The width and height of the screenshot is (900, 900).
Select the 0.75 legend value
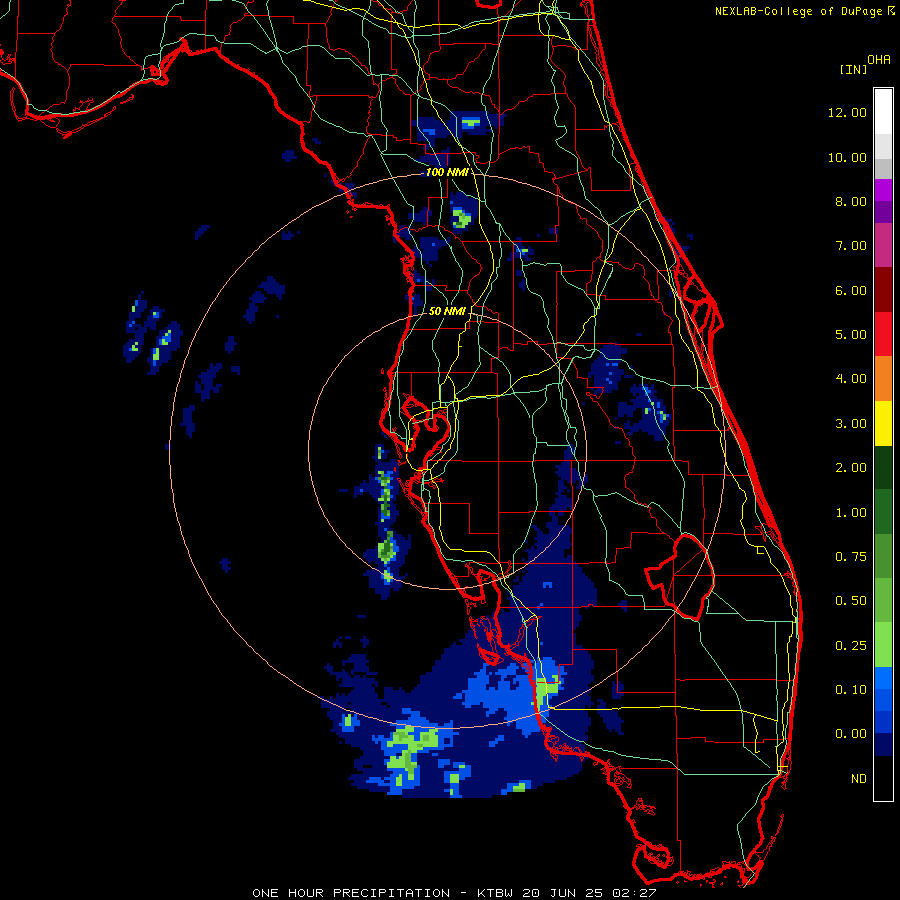click(x=851, y=557)
